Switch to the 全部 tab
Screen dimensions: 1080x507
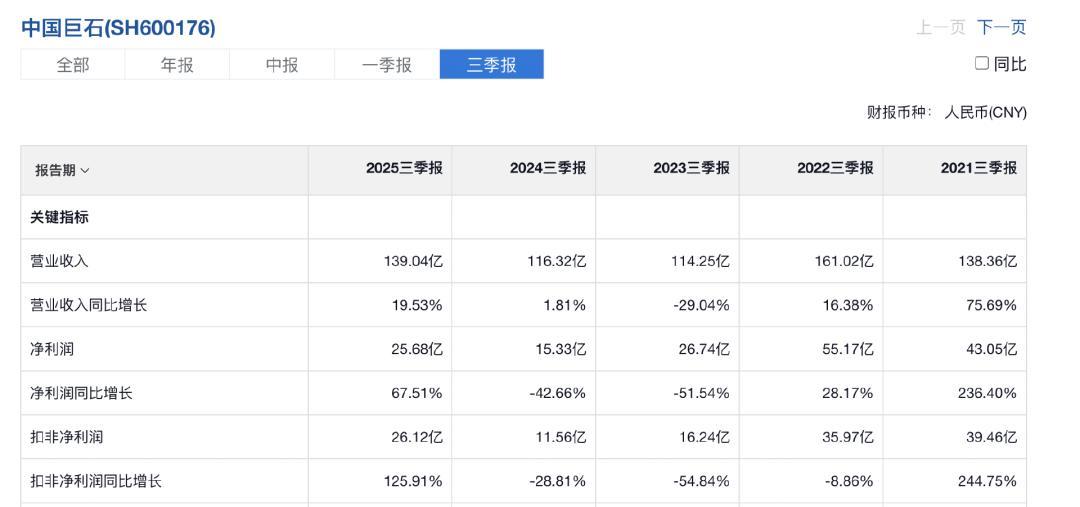pos(72,65)
